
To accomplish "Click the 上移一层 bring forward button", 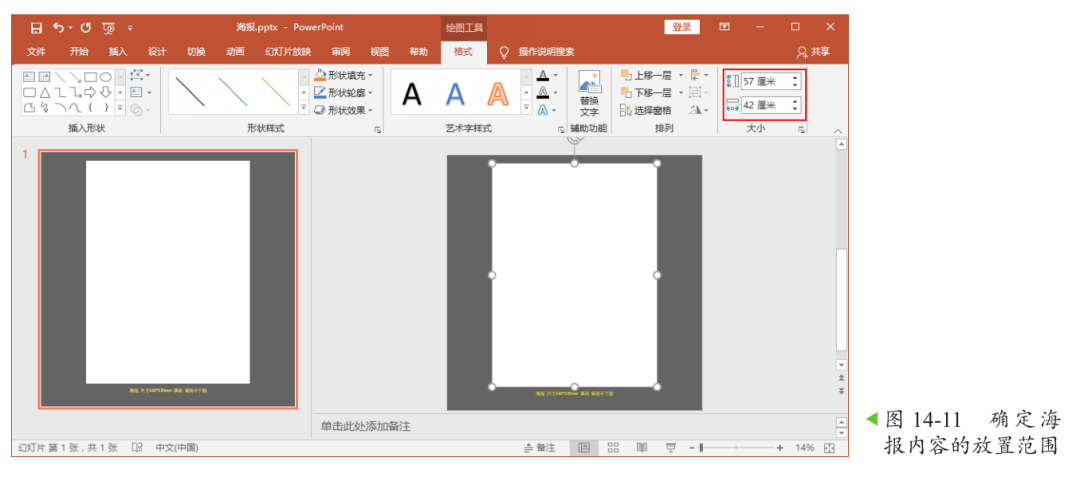I will [x=645, y=75].
